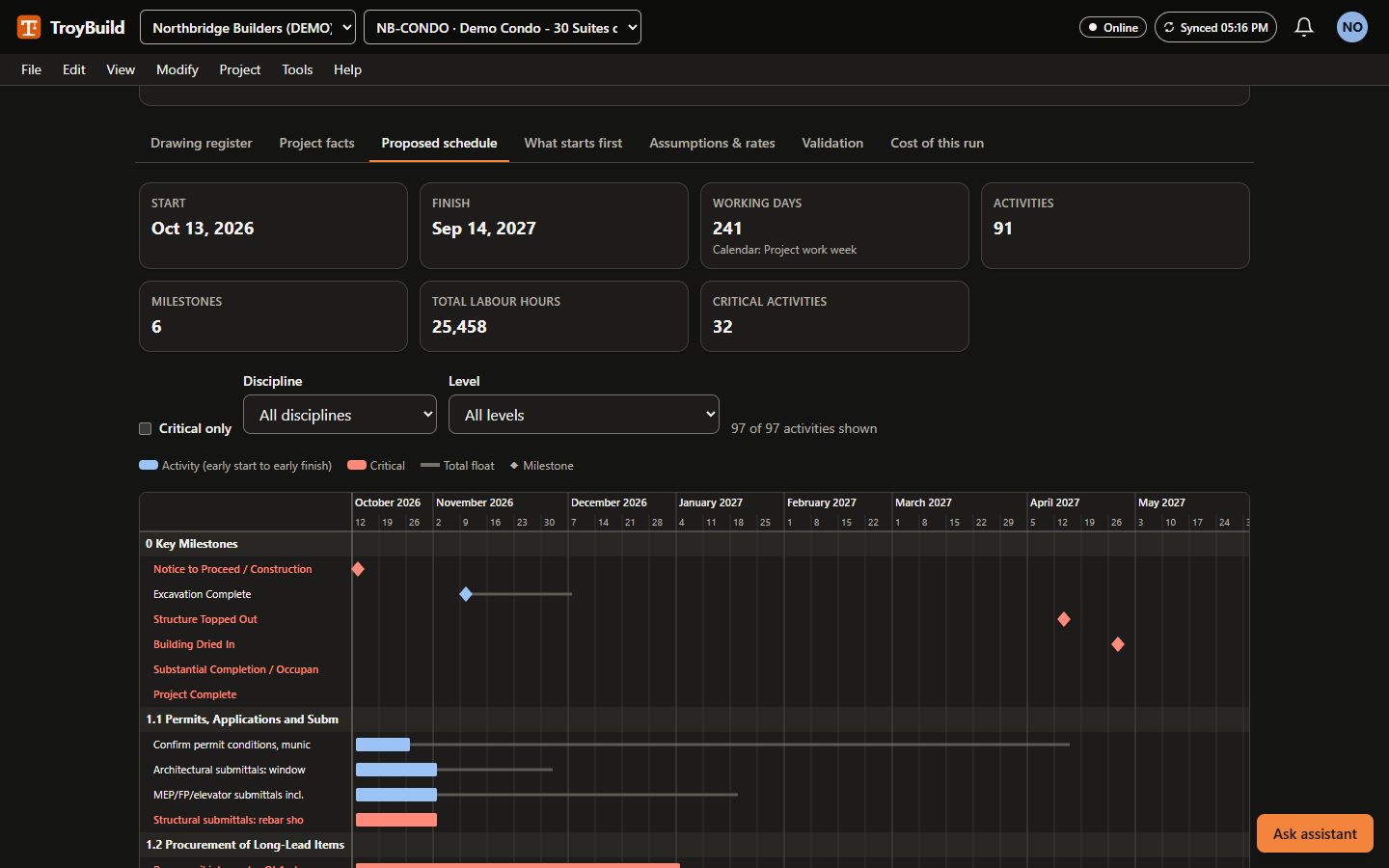Click the Critical Activities card value 32
The width and height of the screenshot is (1389, 868).
click(x=722, y=327)
